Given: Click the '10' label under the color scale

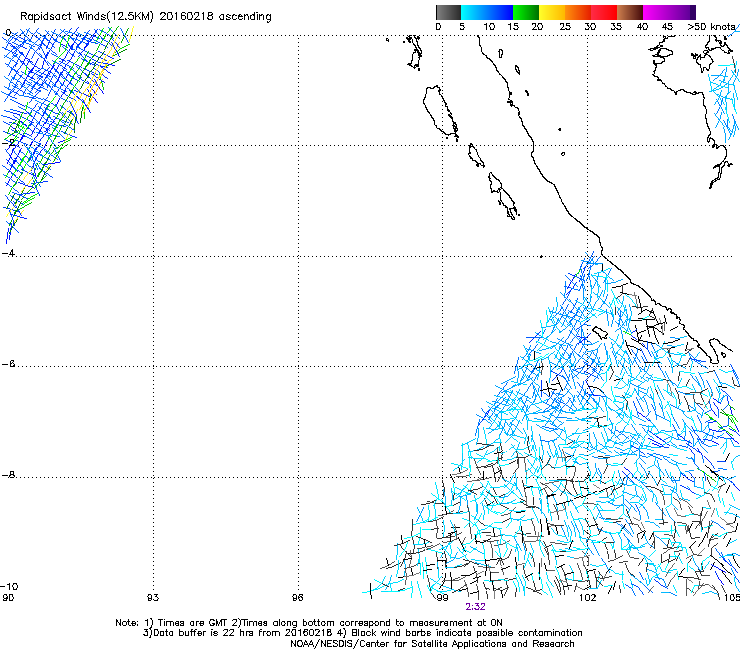Looking at the screenshot, I should [x=489, y=27].
